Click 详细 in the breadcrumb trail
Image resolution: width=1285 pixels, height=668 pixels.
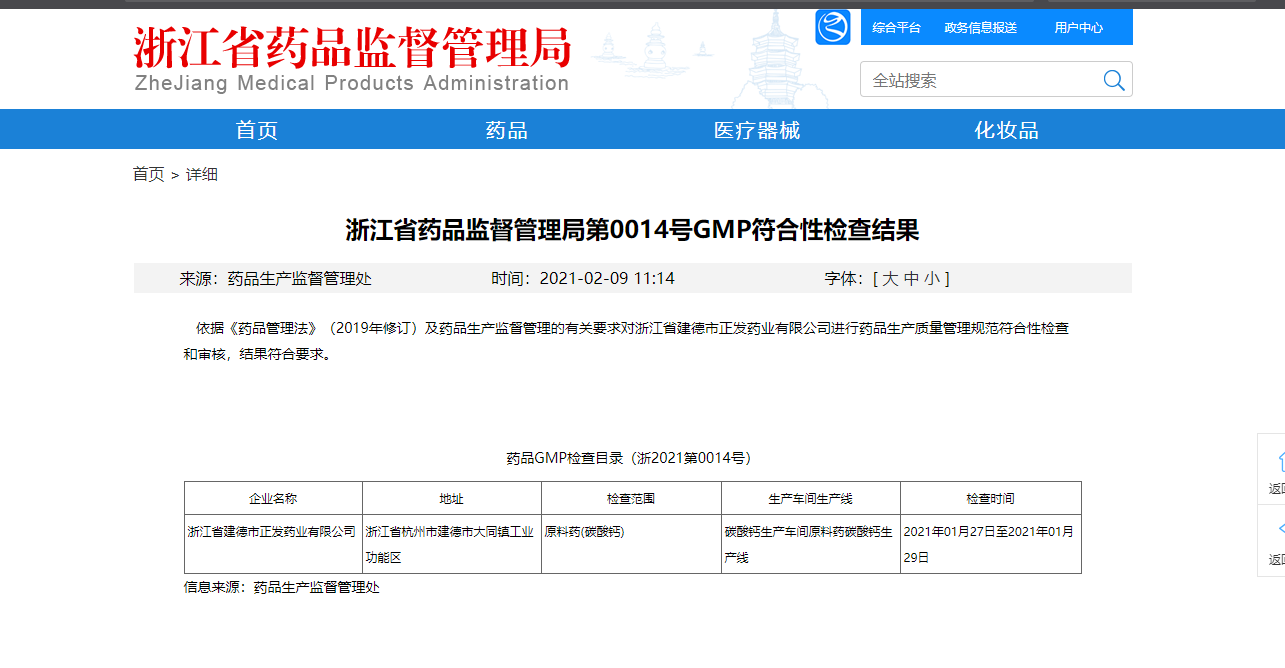(202, 174)
